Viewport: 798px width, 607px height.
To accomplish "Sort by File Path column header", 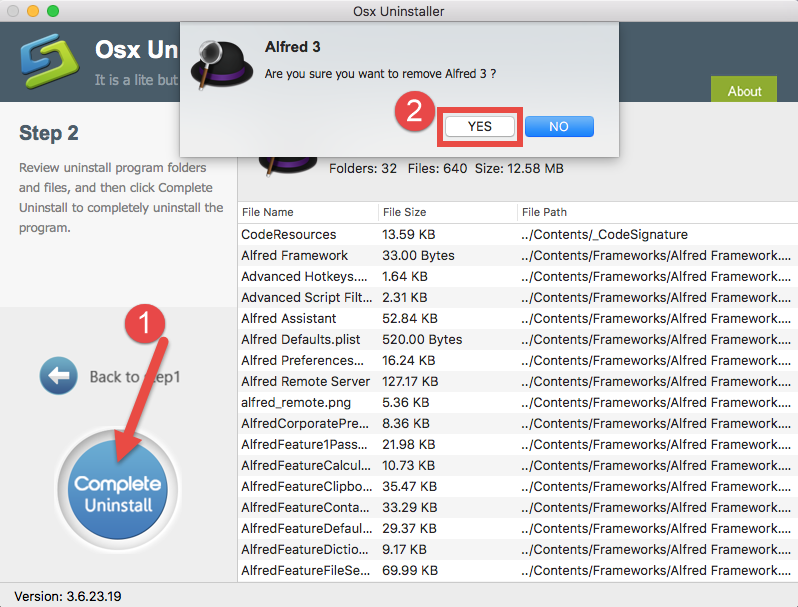I will (x=658, y=212).
